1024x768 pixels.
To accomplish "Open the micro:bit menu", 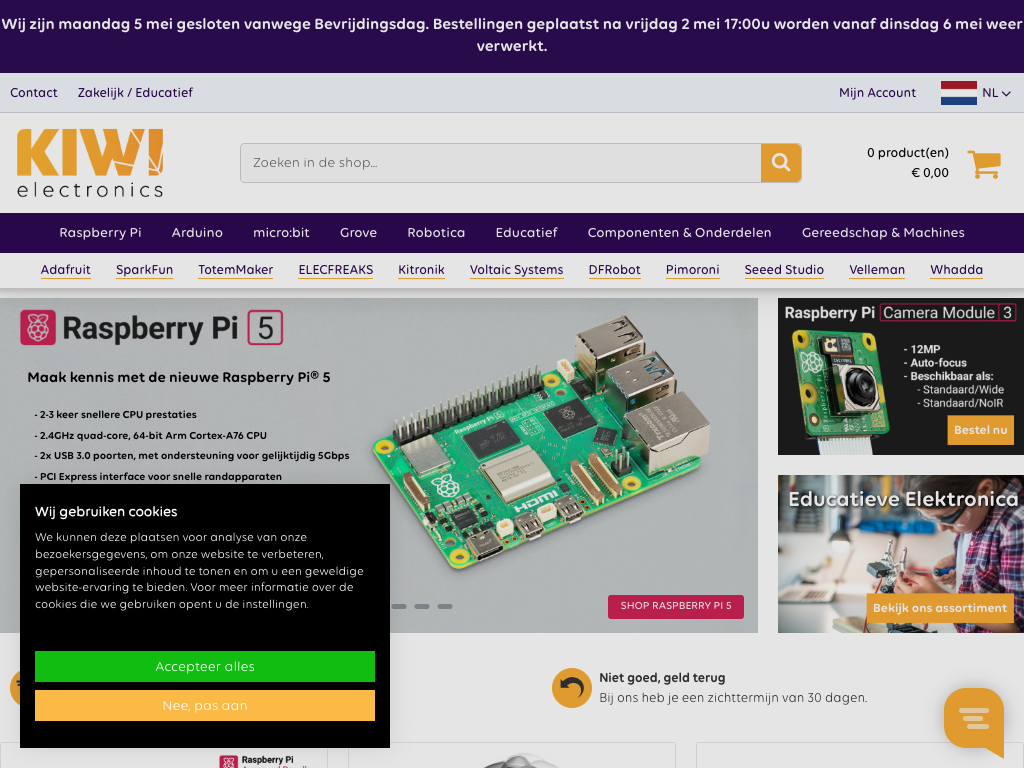I will (281, 232).
